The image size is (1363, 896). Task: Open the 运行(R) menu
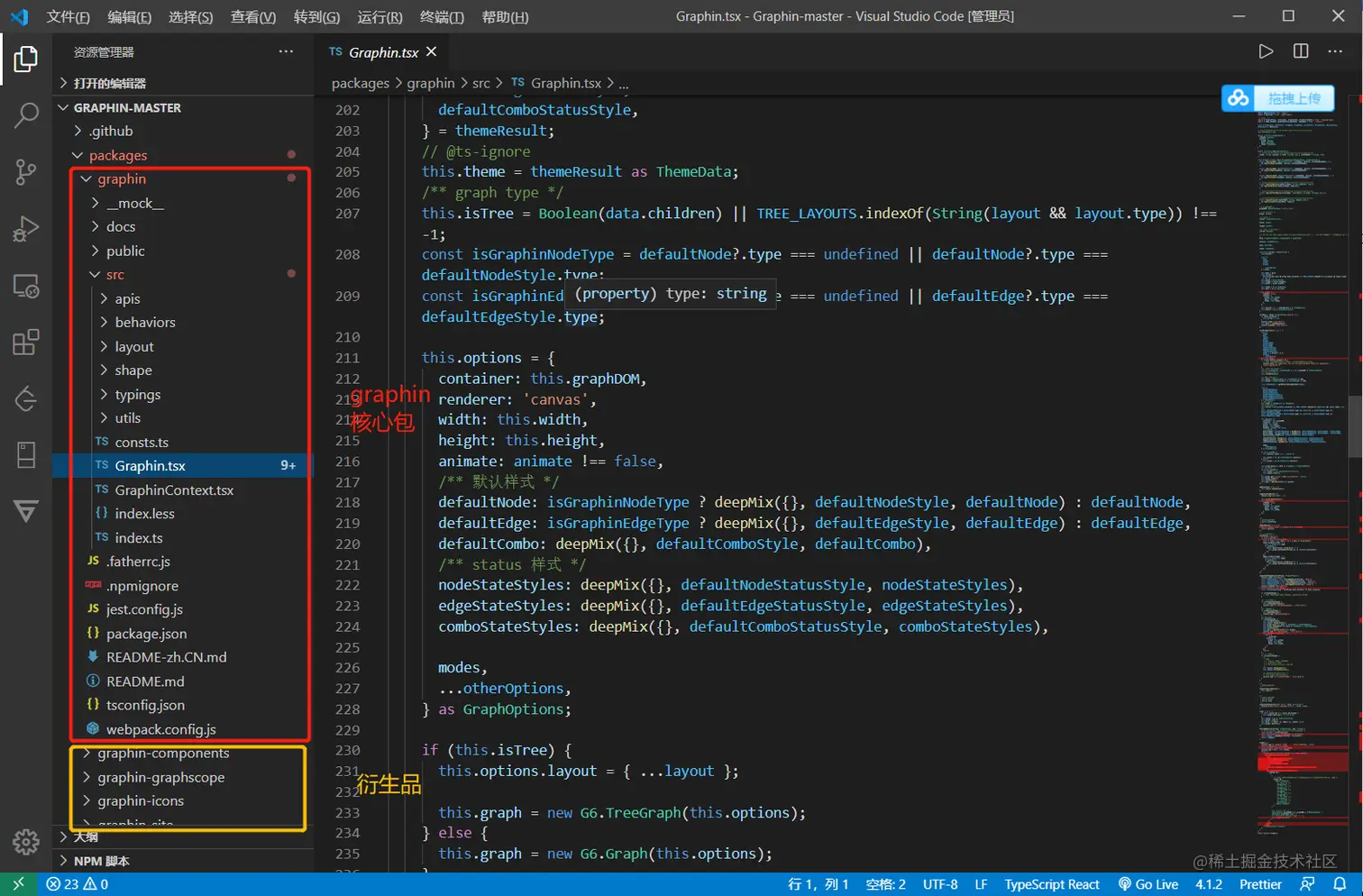380,17
